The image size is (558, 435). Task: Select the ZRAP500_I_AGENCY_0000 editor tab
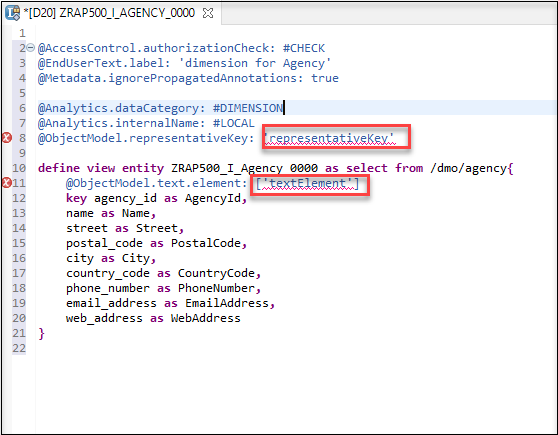click(x=110, y=13)
